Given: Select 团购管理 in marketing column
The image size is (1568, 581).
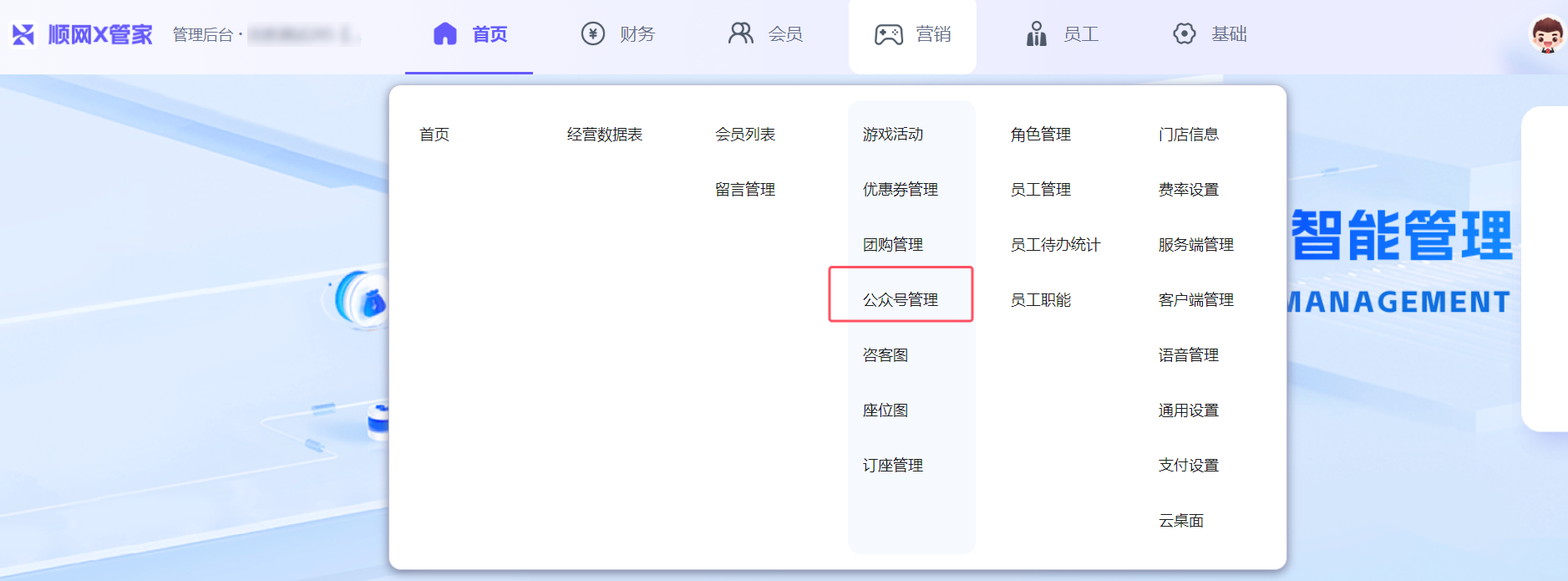Looking at the screenshot, I should pos(892,245).
